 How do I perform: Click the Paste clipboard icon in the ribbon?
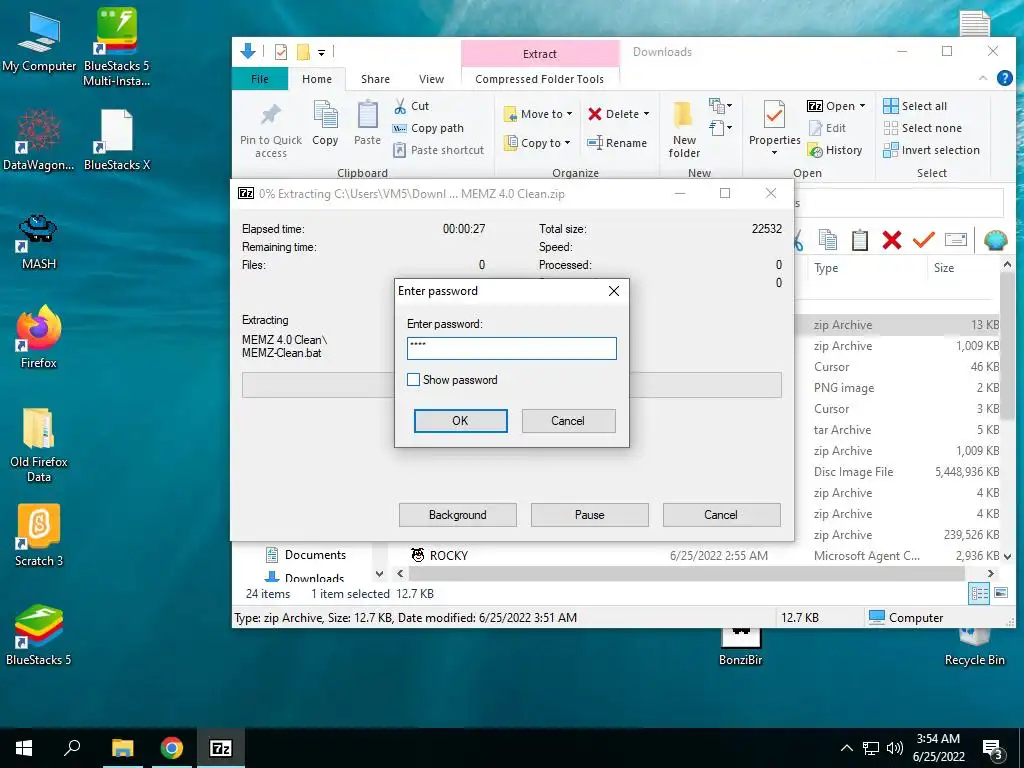tap(367, 115)
